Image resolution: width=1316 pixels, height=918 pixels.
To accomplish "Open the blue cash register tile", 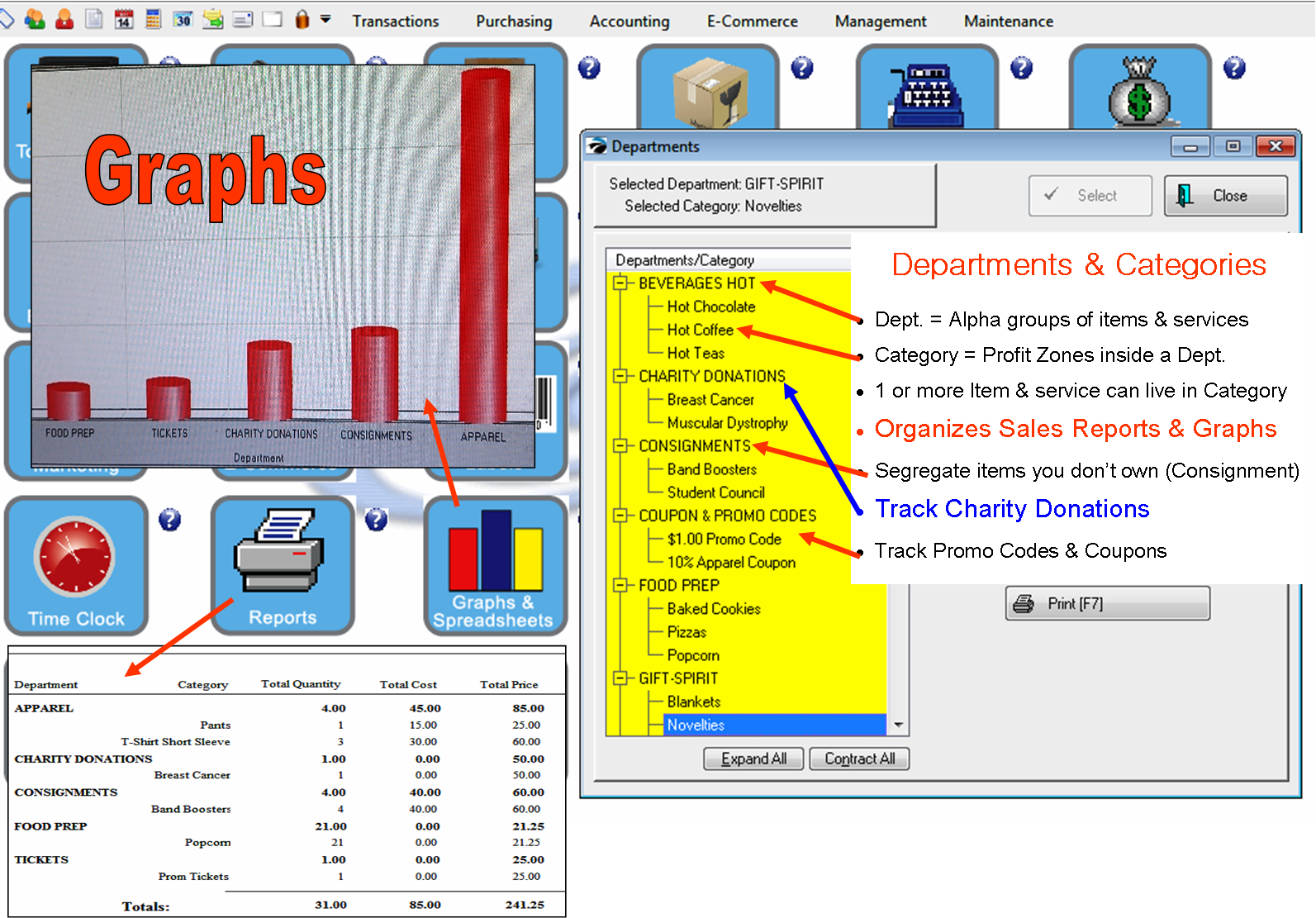I will [x=927, y=88].
